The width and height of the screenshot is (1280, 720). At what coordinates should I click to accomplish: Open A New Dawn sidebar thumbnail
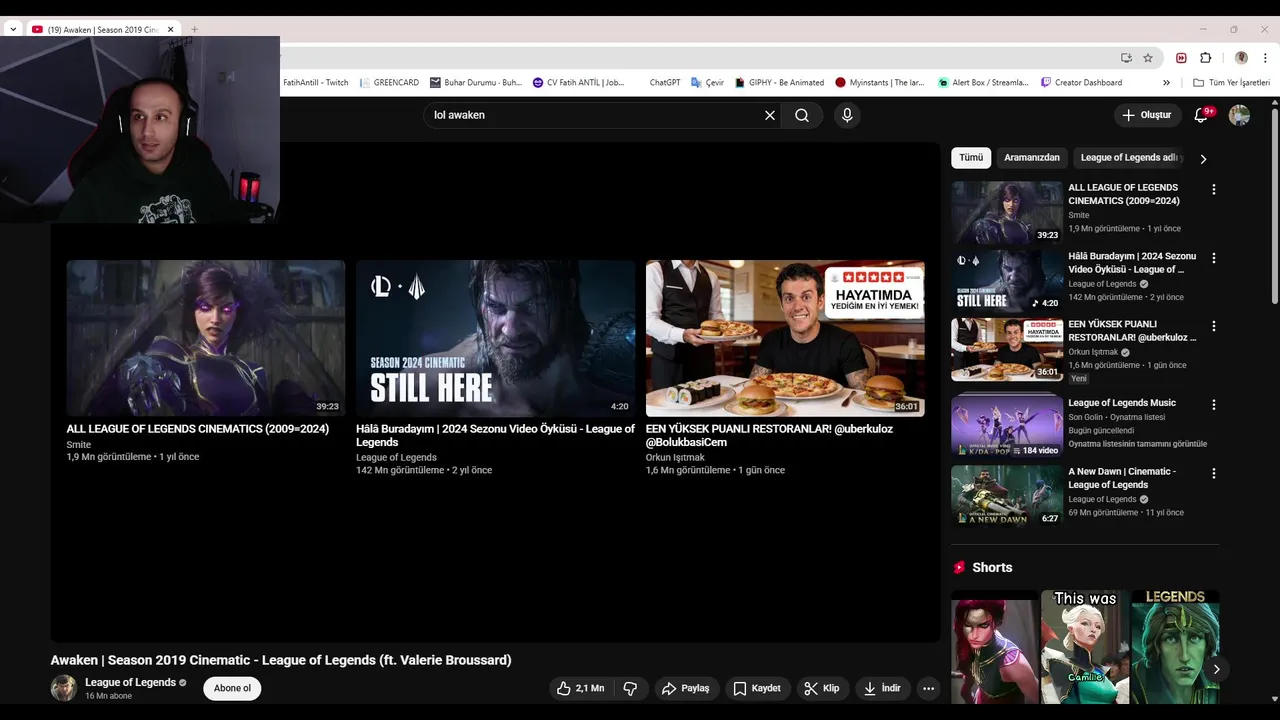click(x=1007, y=495)
